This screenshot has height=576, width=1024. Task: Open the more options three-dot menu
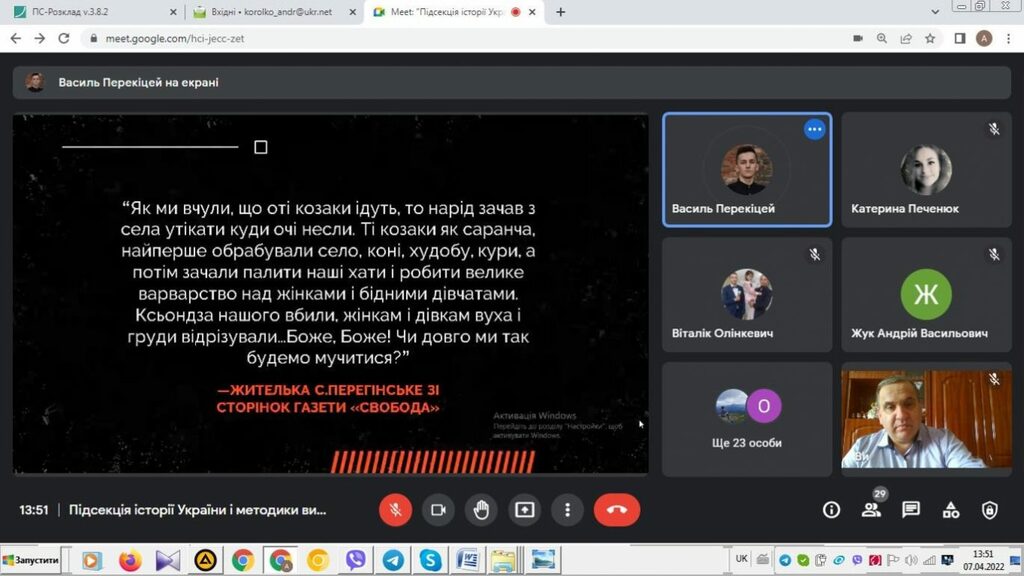tap(567, 510)
